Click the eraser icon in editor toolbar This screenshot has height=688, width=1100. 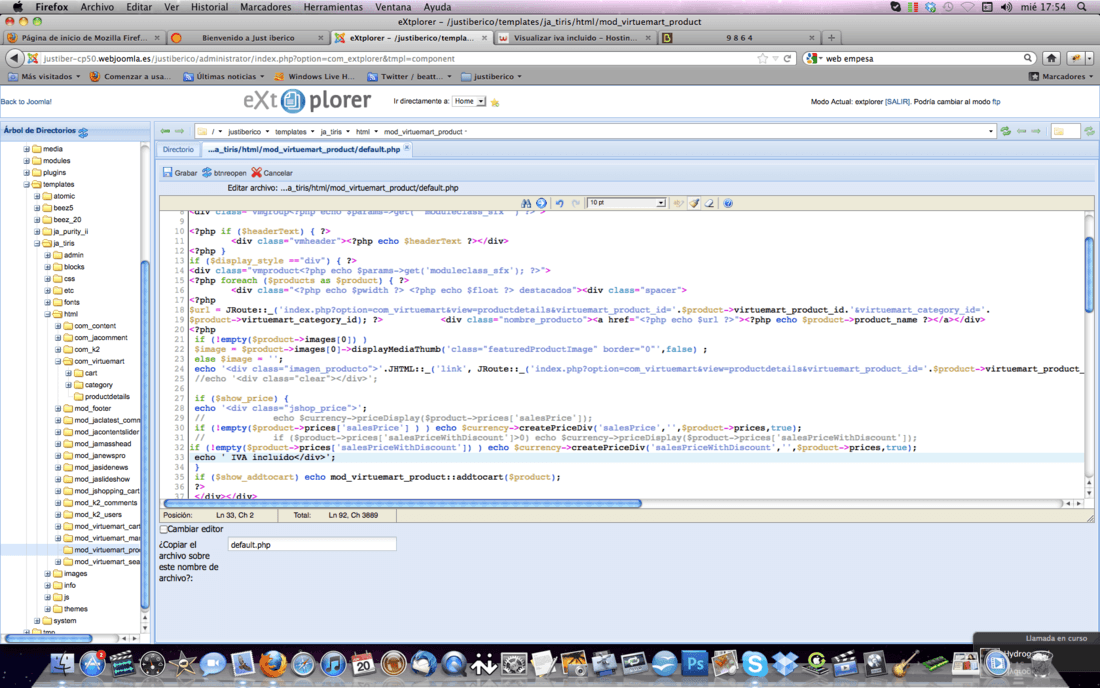(710, 203)
